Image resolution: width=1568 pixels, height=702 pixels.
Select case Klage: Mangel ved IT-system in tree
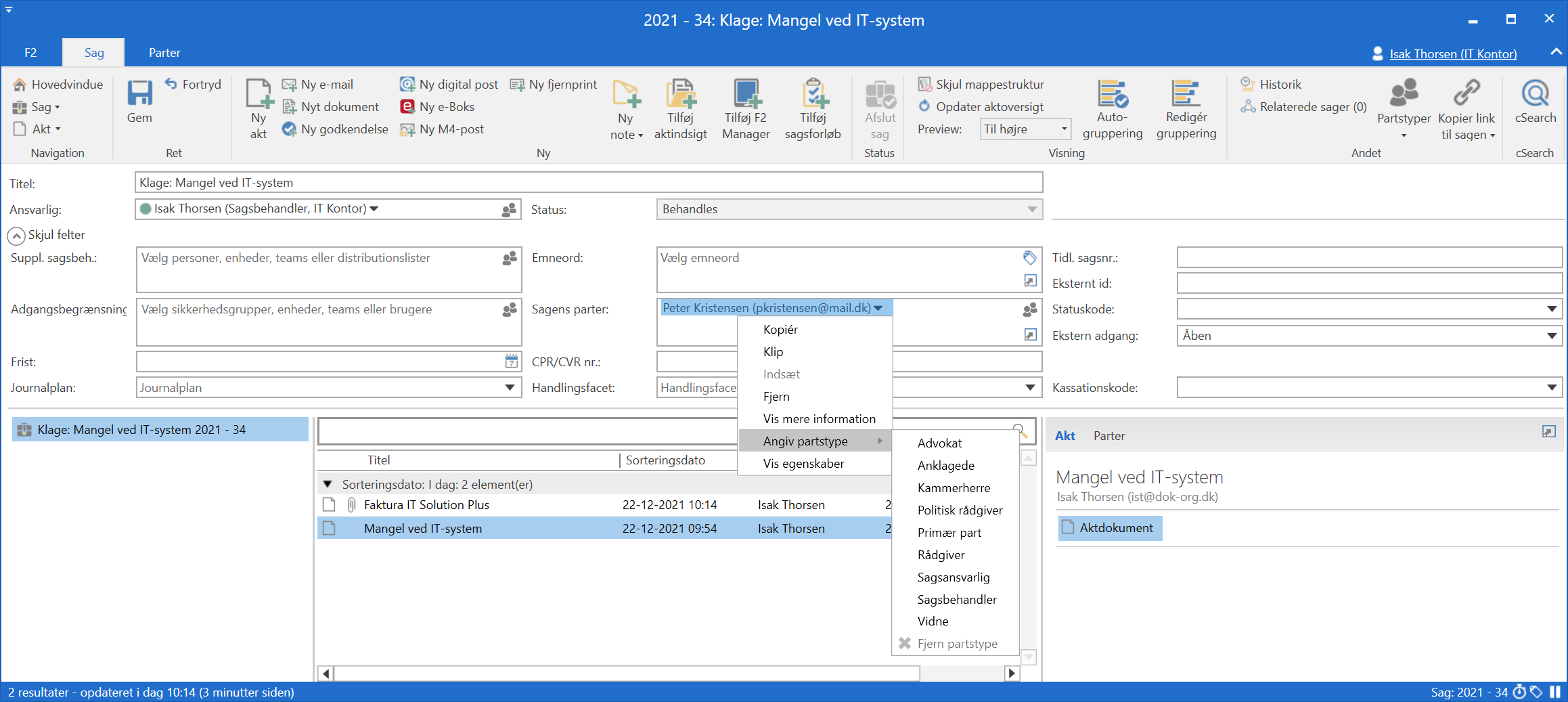pos(160,430)
